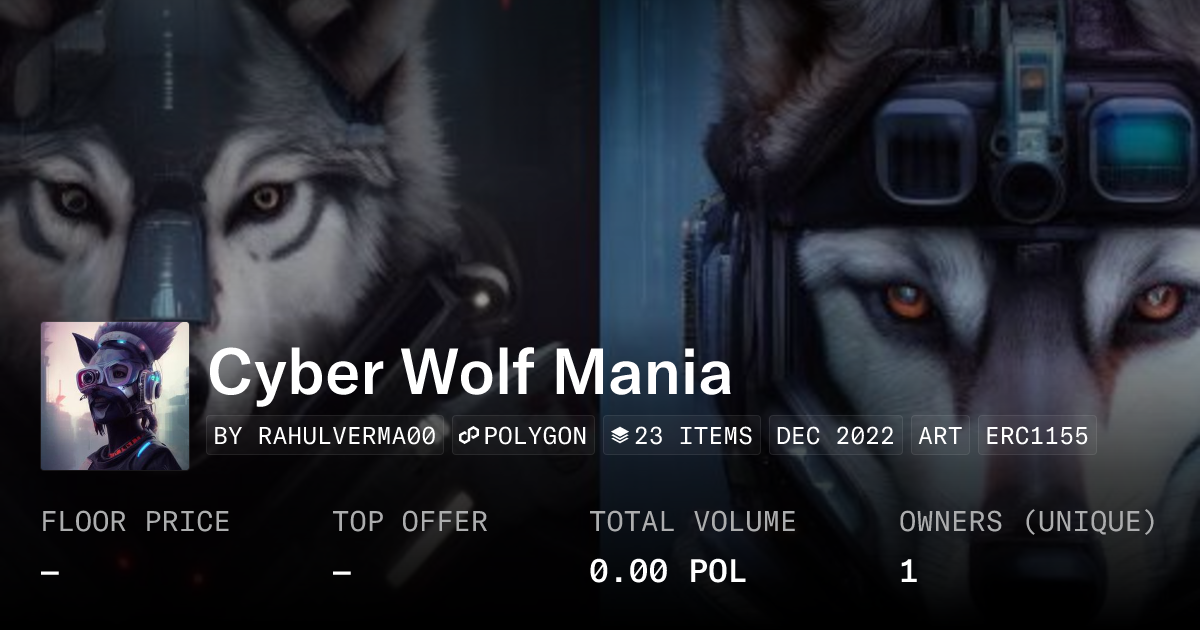The width and height of the screenshot is (1200, 630).
Task: Click the OWNERS (UNIQUE) label
Action: pyautogui.click(x=1028, y=522)
